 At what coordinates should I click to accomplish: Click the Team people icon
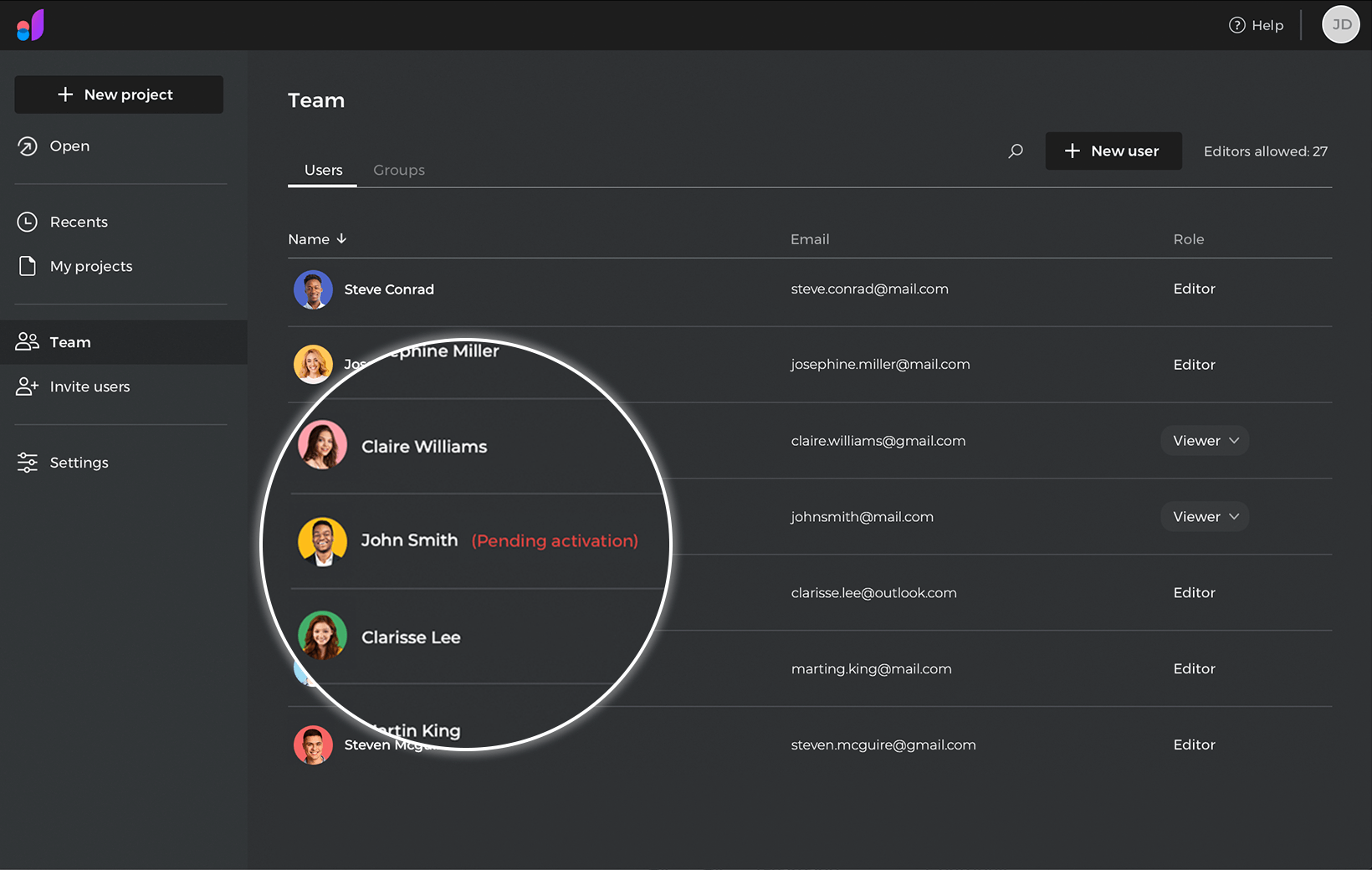28,341
